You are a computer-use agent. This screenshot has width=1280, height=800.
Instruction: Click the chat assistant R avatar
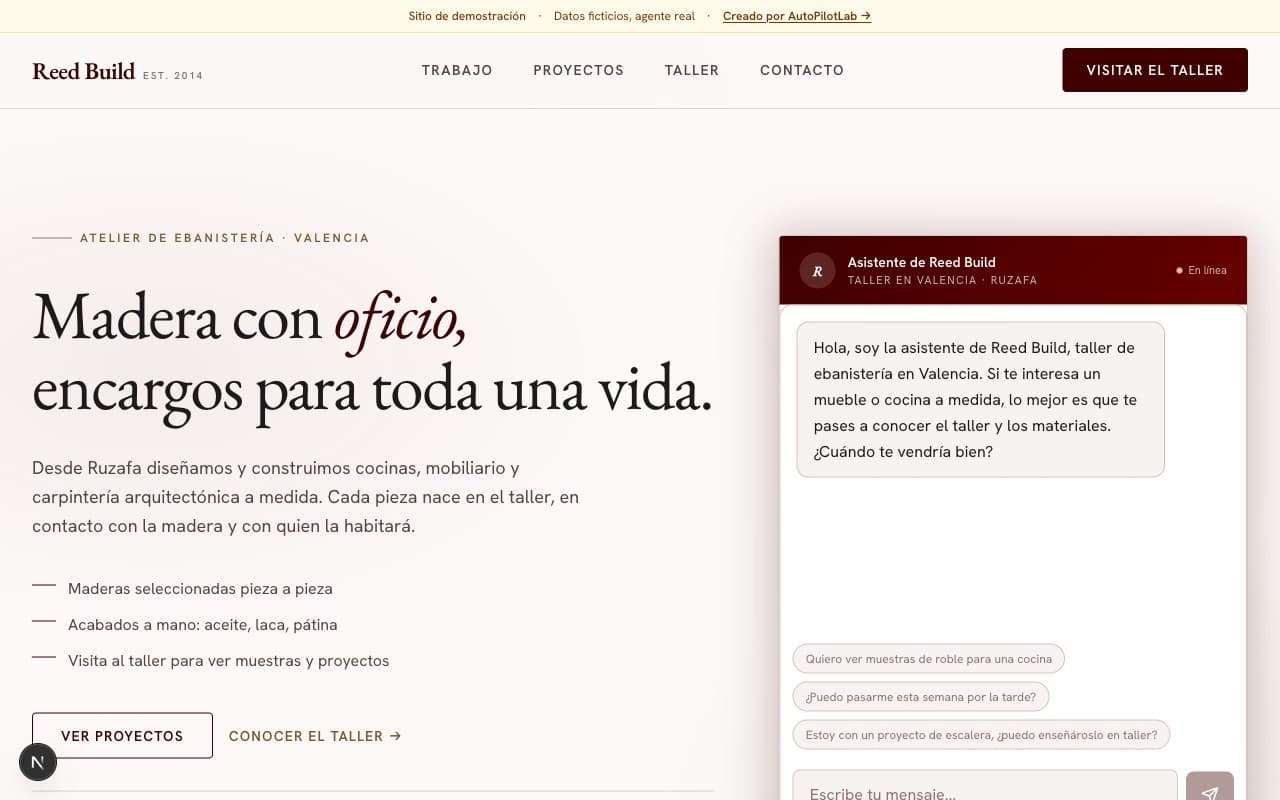[817, 271]
